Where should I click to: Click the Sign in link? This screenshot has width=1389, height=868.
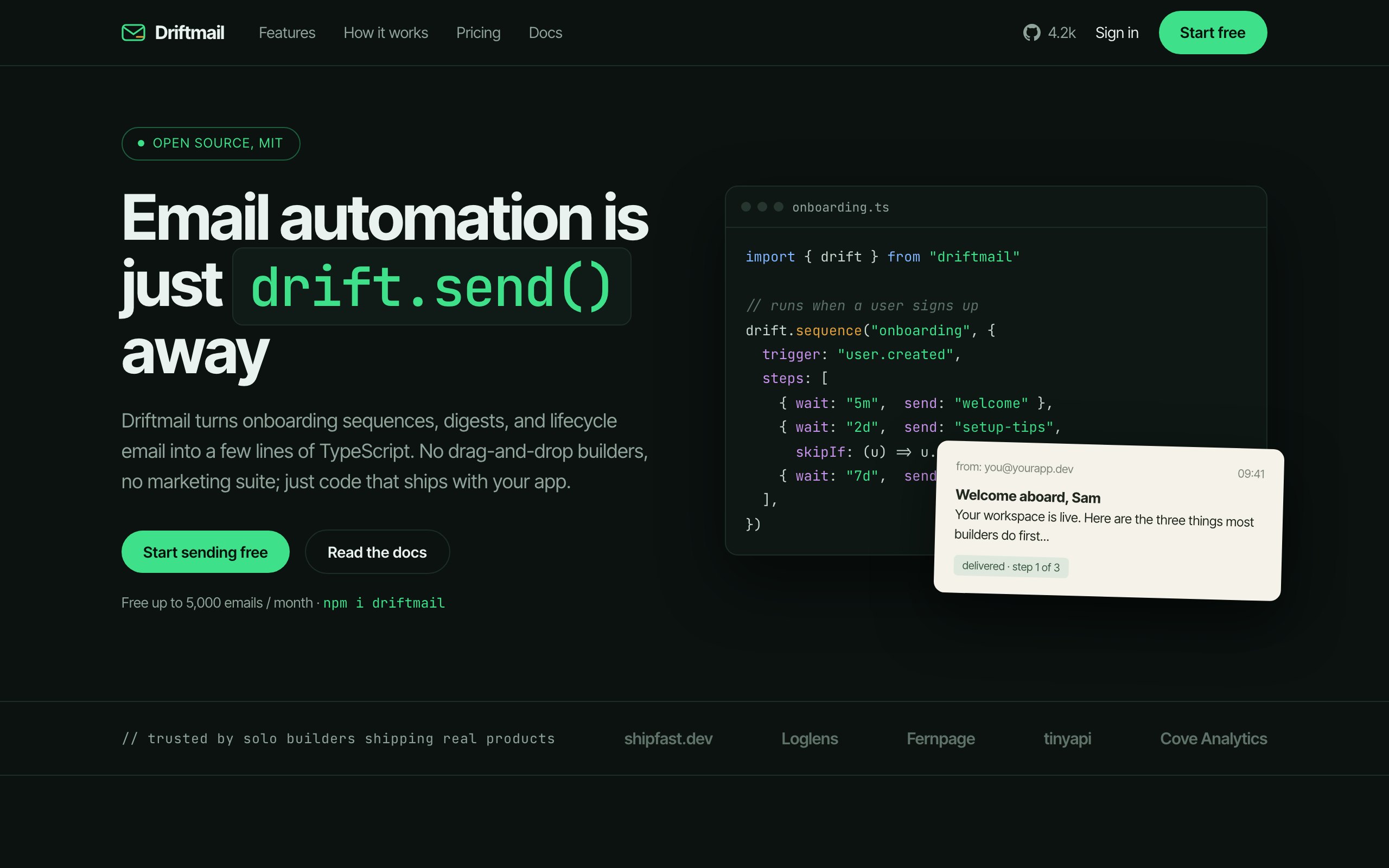(1117, 33)
